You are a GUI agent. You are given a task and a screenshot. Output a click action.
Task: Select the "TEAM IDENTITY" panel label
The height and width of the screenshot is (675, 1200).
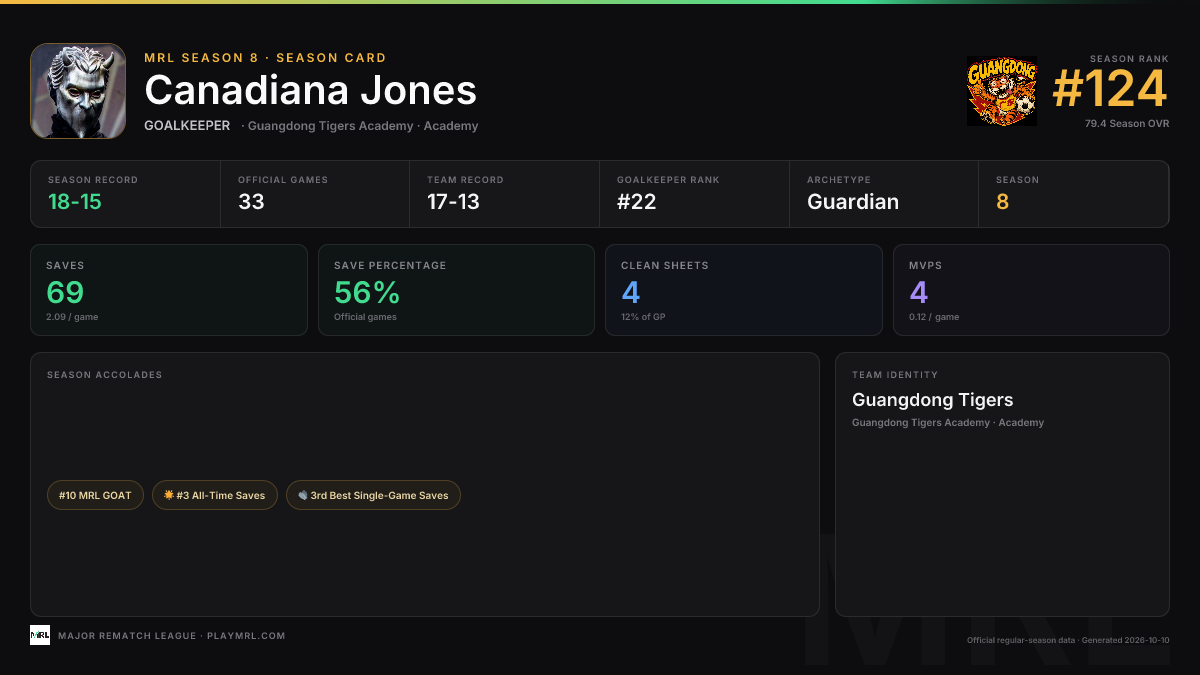[x=895, y=375]
